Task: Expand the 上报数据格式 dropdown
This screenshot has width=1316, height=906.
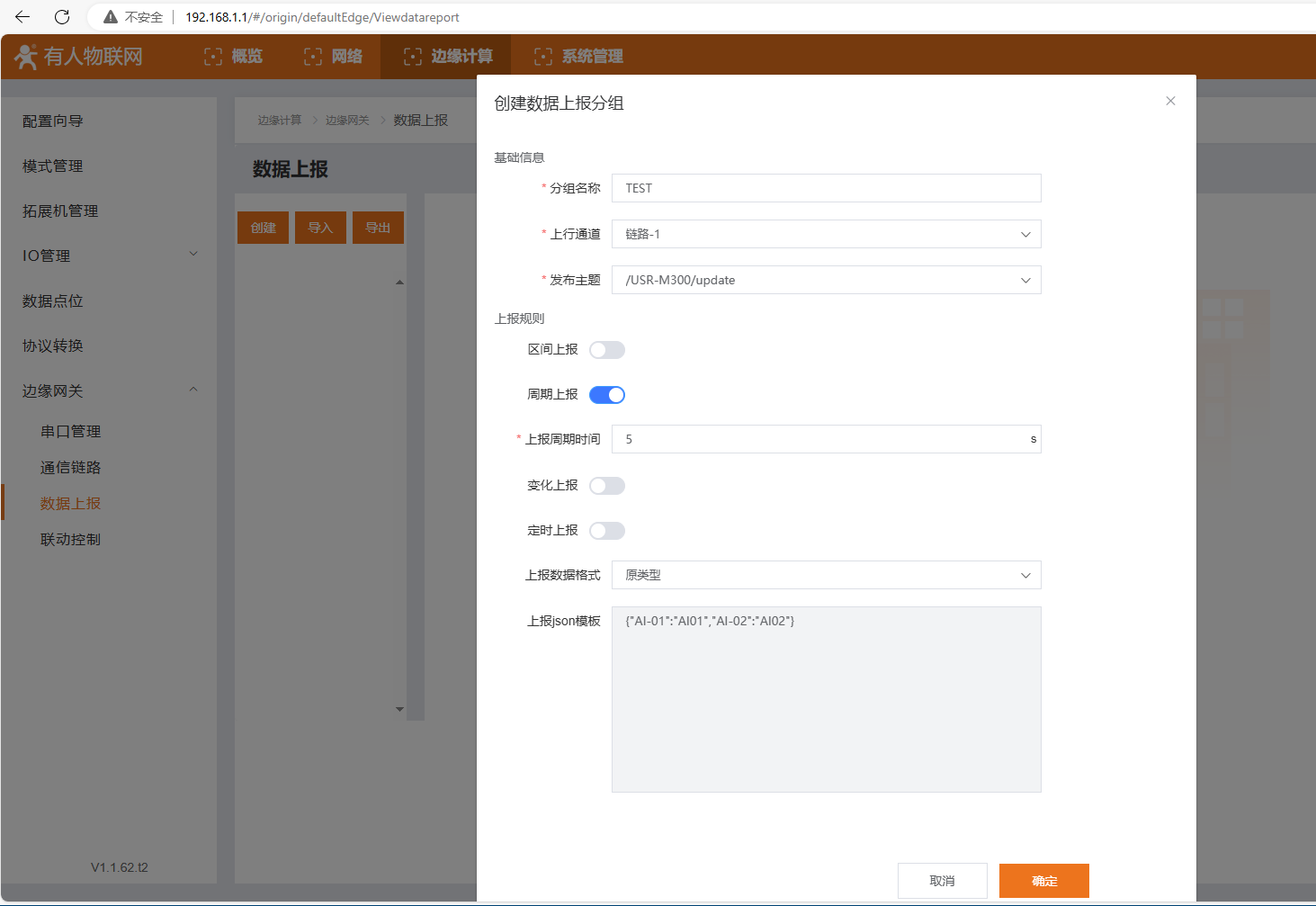Action: tap(826, 575)
